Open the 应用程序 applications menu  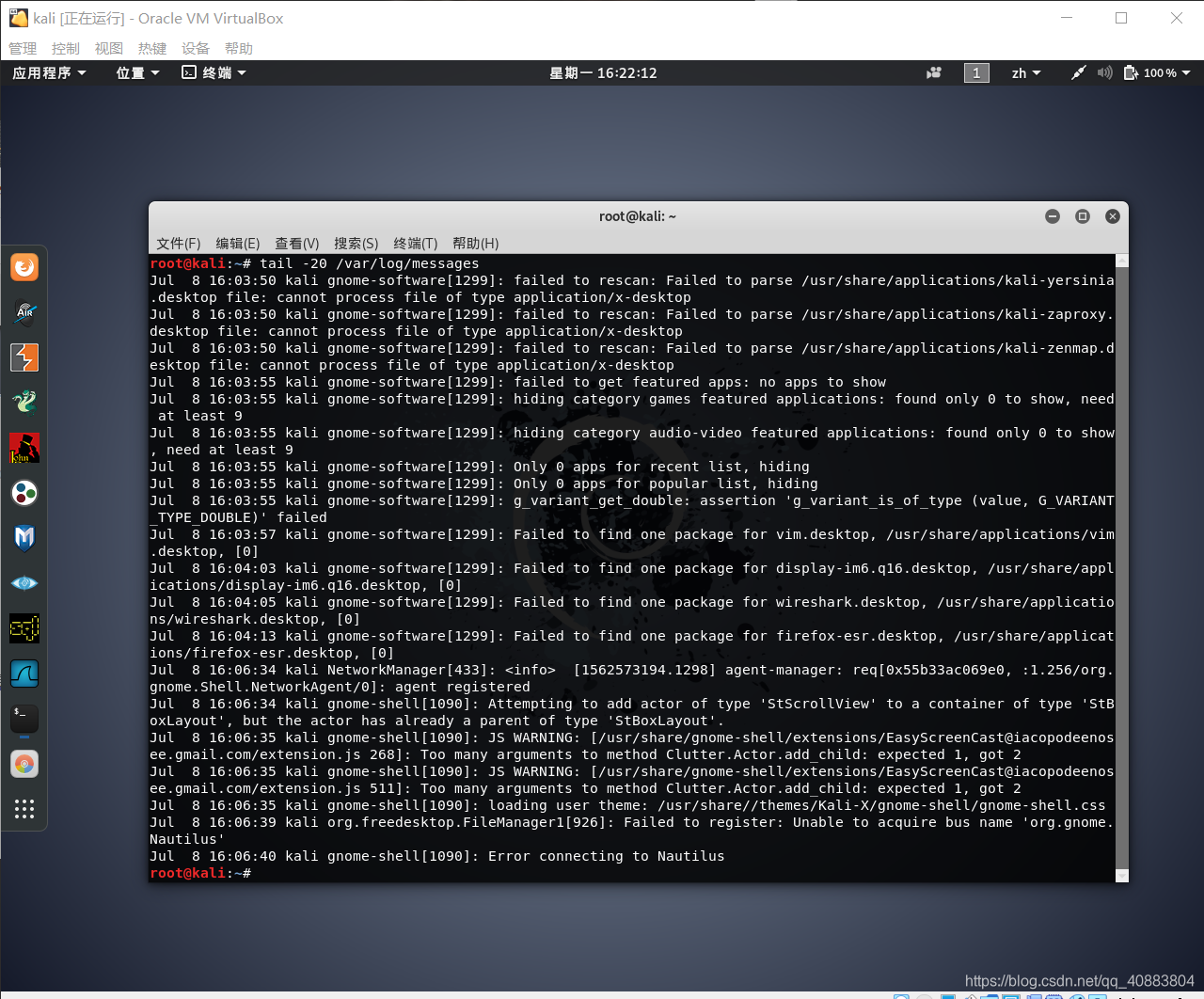(49, 72)
